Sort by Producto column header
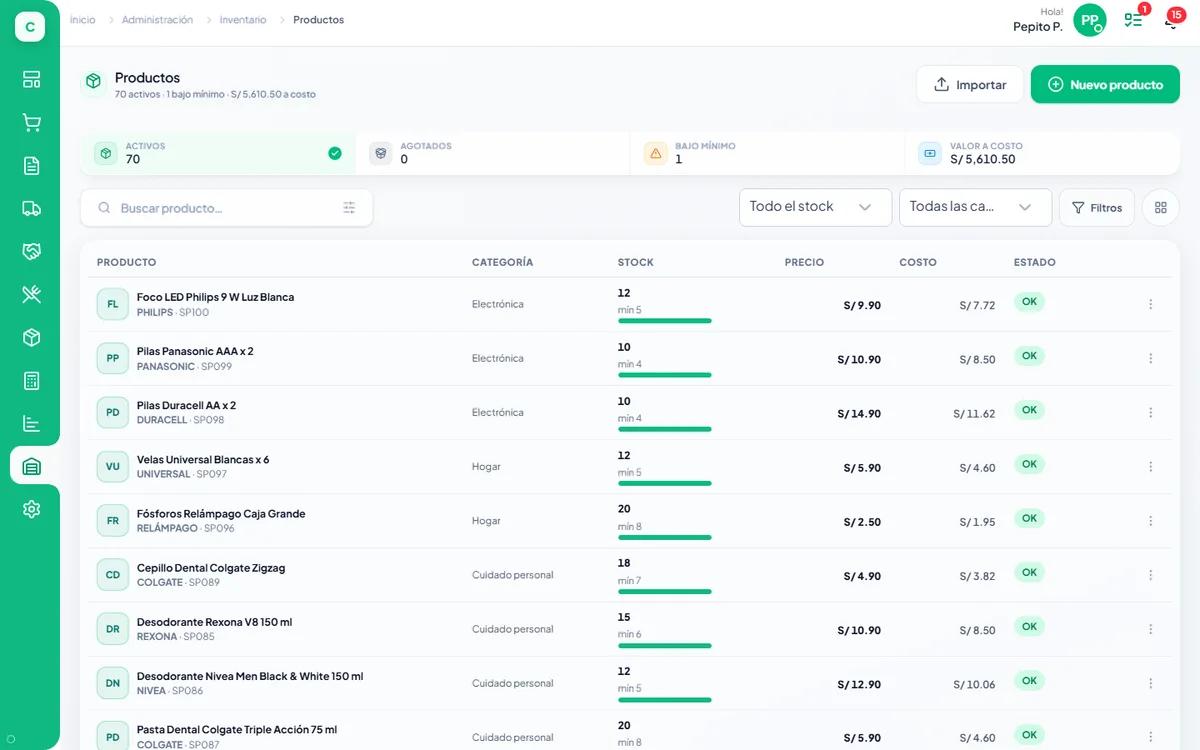The width and height of the screenshot is (1200, 750). (x=126, y=262)
